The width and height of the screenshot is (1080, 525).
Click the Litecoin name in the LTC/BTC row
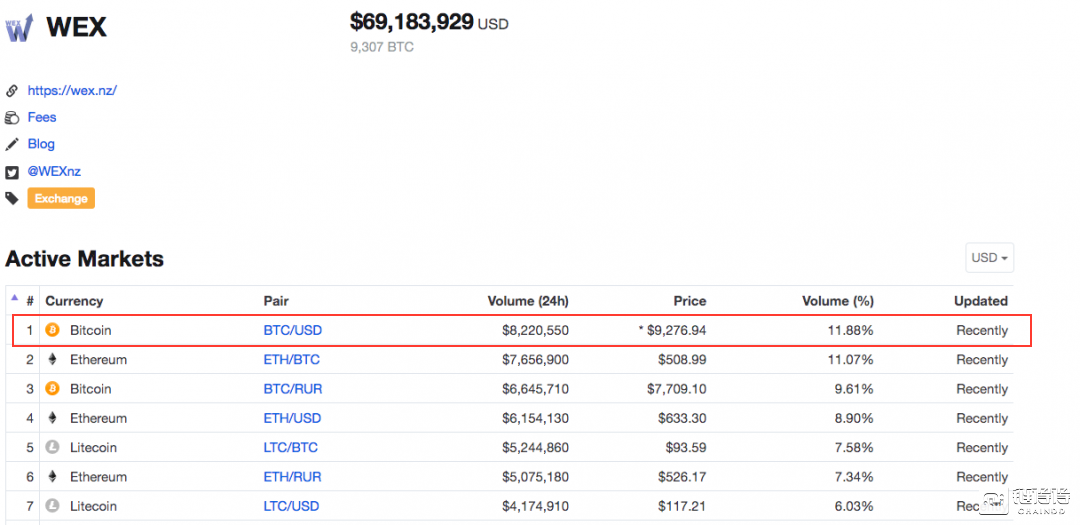point(94,447)
